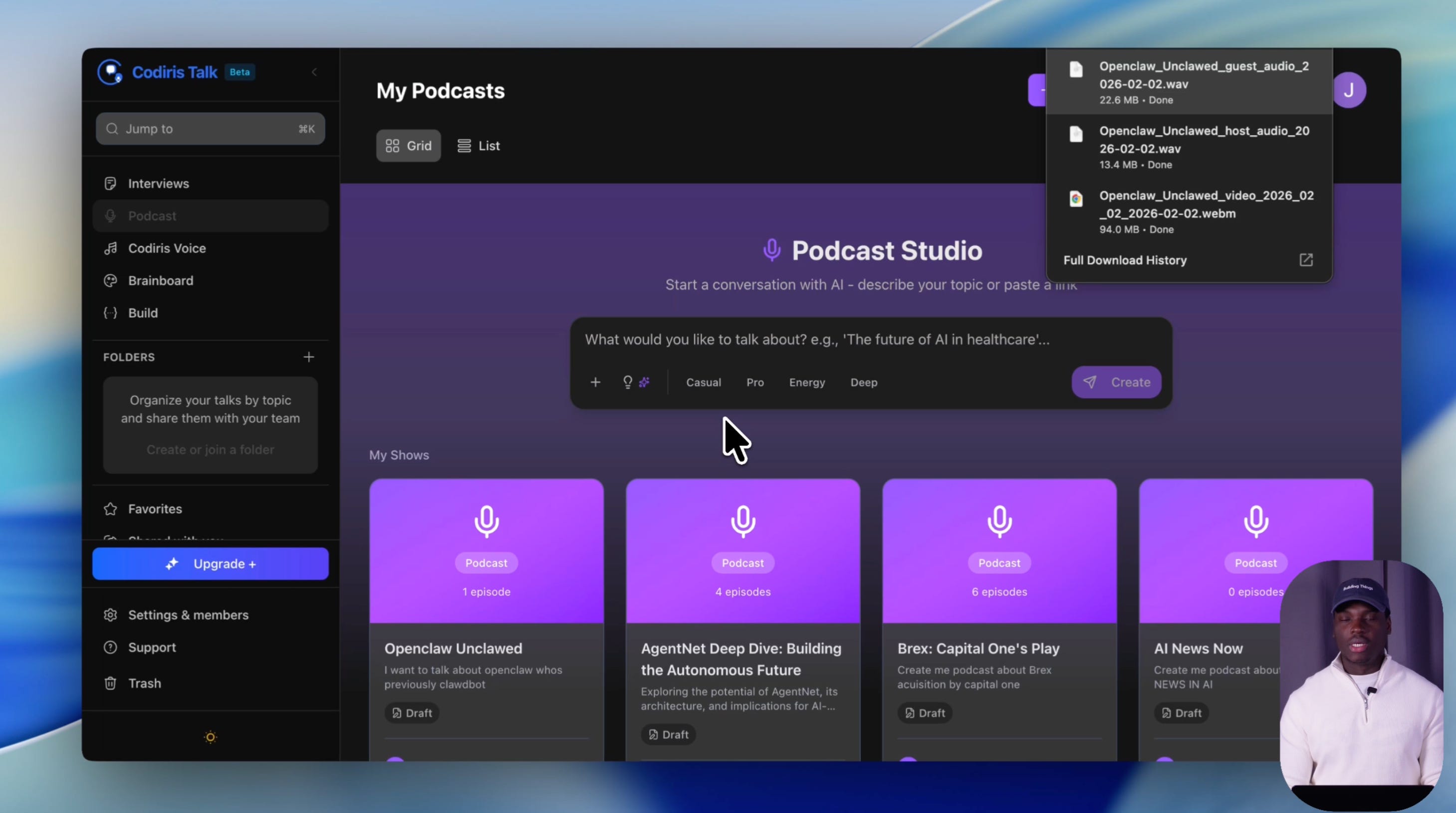
Task: Open AgentNet Deep Dive show card
Action: pos(743,620)
